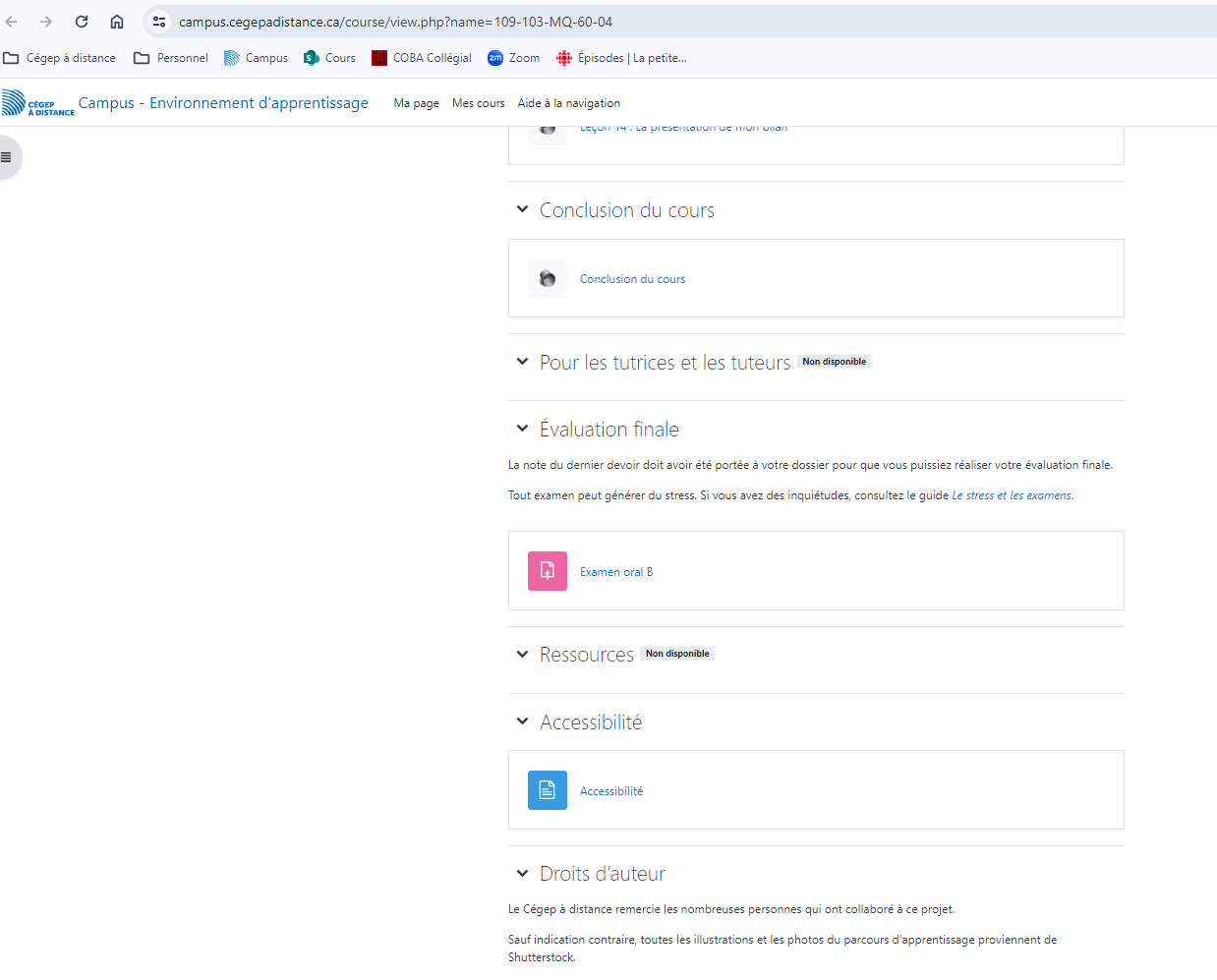Open Ma page in the navigation menu
This screenshot has width=1217, height=980.
[x=416, y=103]
